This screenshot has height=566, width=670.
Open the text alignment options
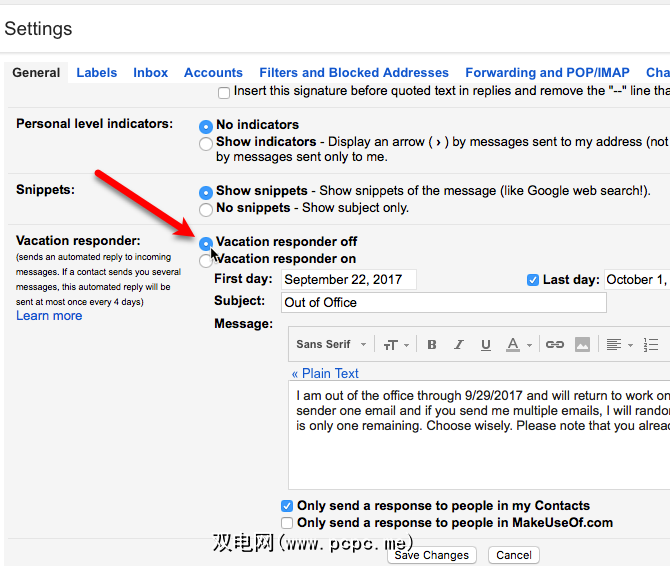(x=614, y=344)
